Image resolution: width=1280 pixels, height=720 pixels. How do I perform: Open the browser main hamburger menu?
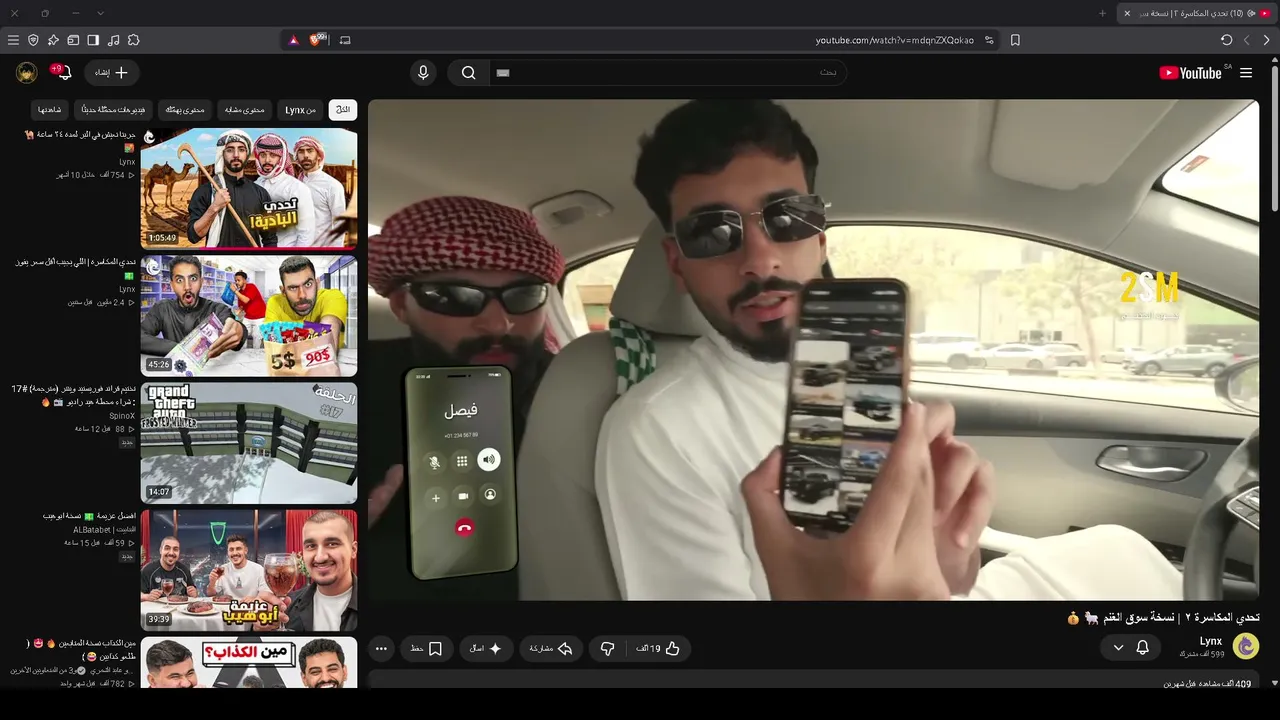tap(13, 40)
